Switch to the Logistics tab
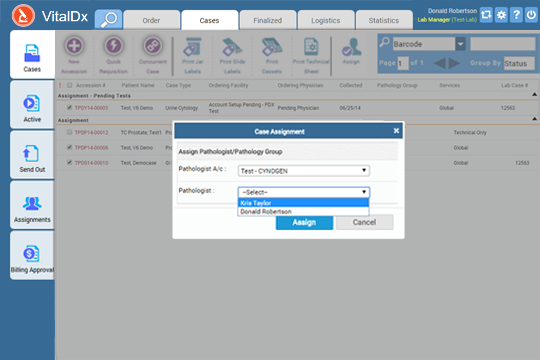The image size is (540, 360). [325, 20]
